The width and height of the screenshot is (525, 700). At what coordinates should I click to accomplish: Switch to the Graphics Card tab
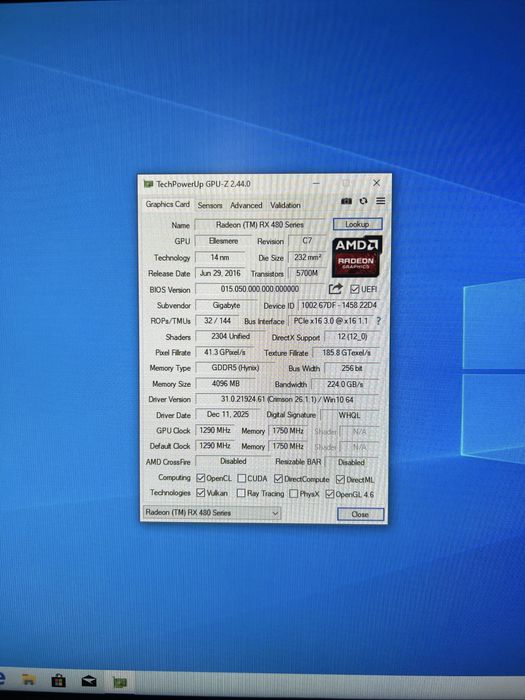pyautogui.click(x=167, y=204)
